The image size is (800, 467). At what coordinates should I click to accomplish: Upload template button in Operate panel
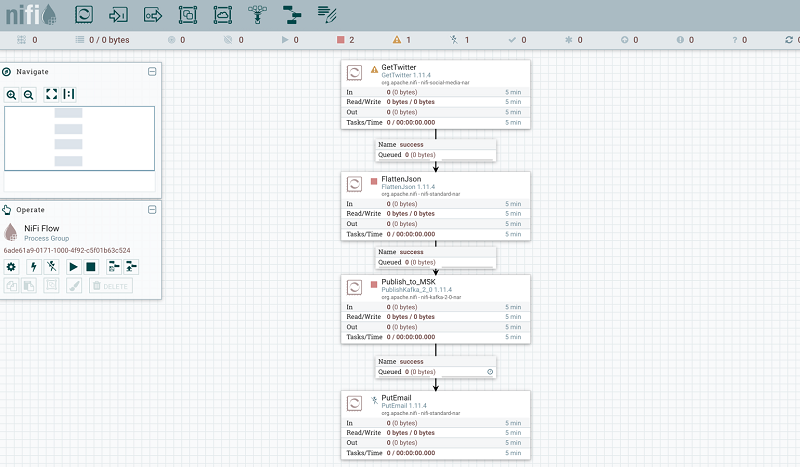pyautogui.click(x=131, y=266)
